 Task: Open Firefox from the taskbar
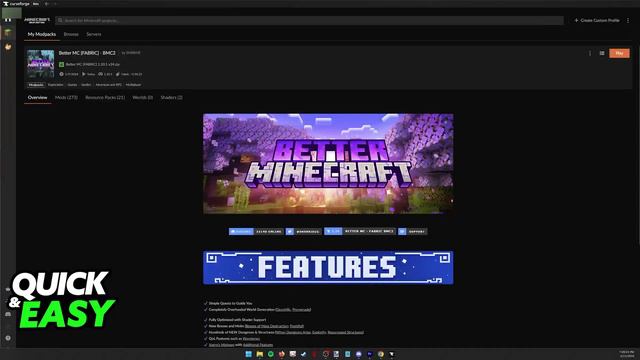(282, 354)
